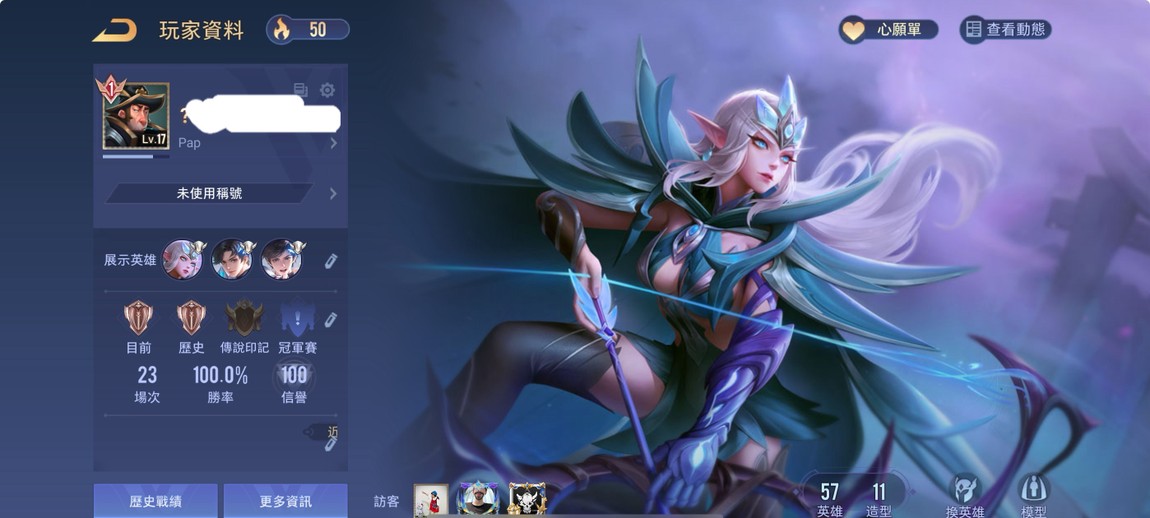The image size is (1150, 518).
Task: Open 查看動態 activity feed
Action: tap(1006, 29)
